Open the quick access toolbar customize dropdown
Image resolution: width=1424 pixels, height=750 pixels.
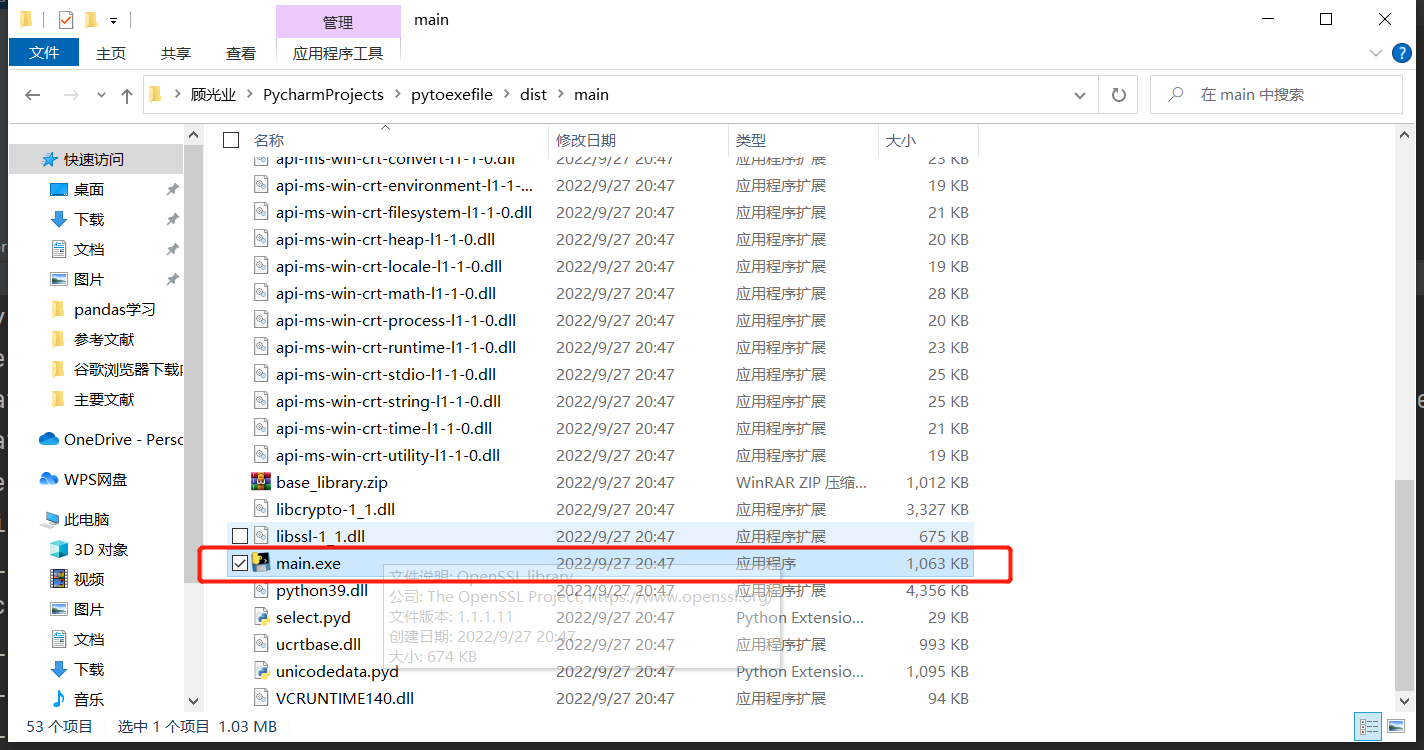pyautogui.click(x=113, y=20)
